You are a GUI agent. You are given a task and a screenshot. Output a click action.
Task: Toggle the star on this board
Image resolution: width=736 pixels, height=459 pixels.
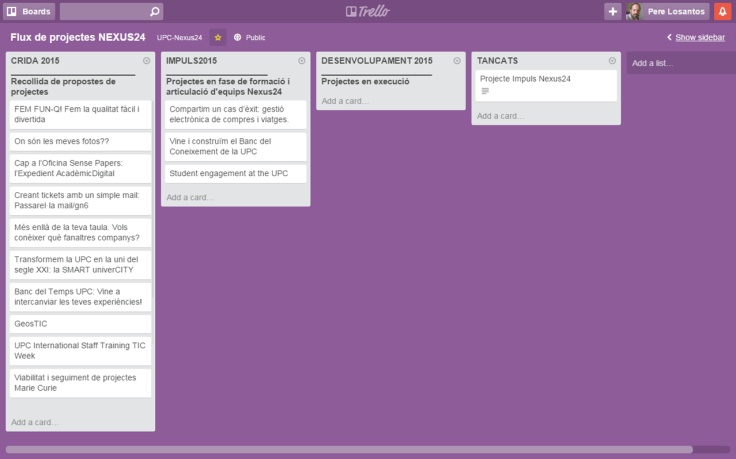(218, 37)
